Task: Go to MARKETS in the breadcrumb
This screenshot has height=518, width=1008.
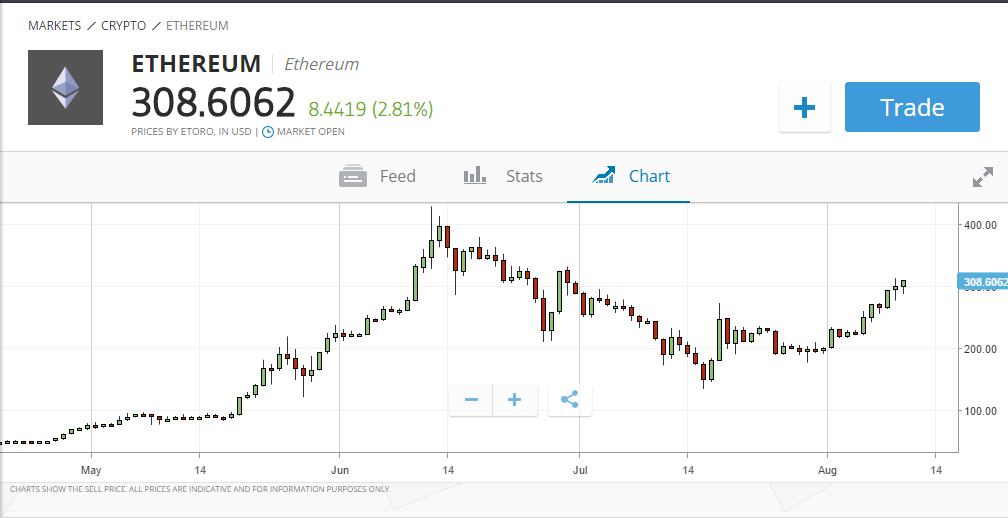Action: click(54, 25)
